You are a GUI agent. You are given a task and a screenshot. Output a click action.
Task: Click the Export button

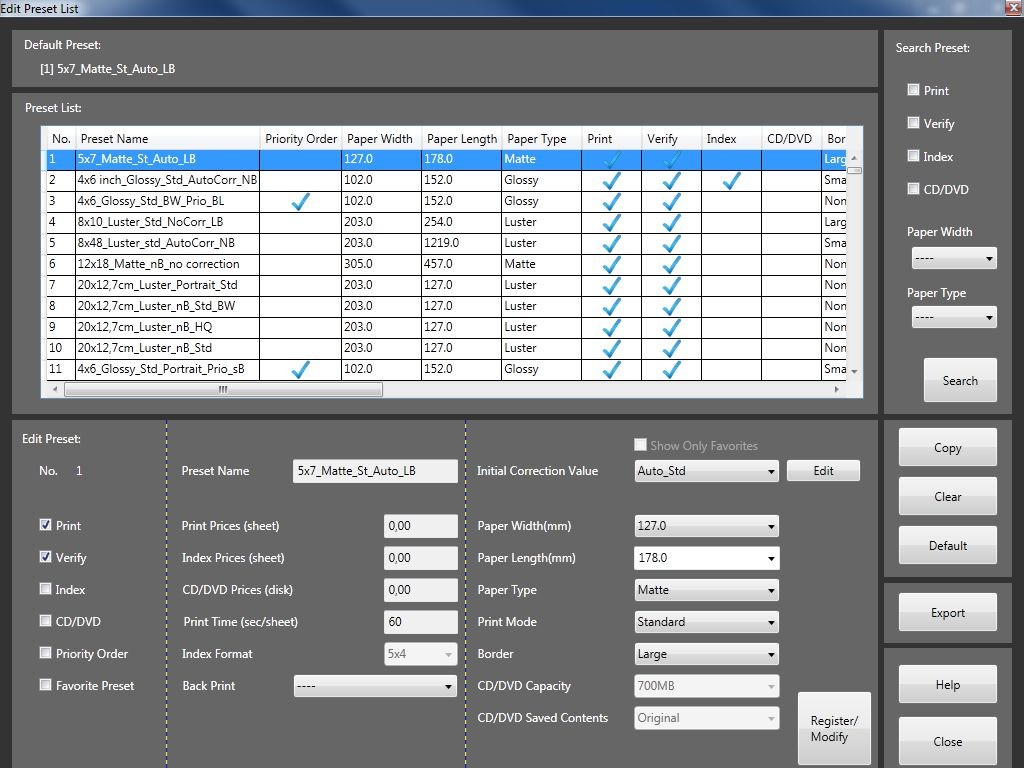947,613
